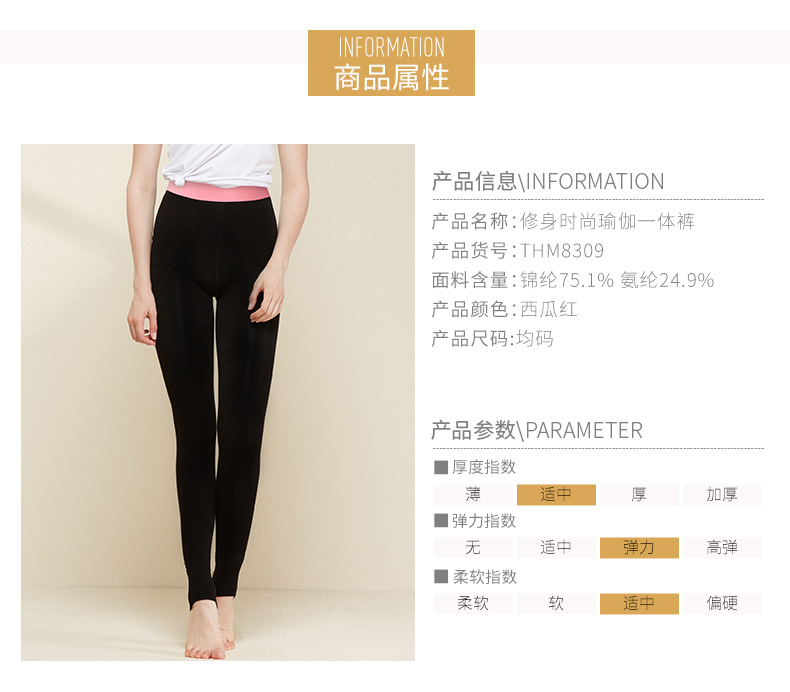Viewport: 790px width, 692px height.
Task: Choose the 偏硬 softness option
Action: 722,604
